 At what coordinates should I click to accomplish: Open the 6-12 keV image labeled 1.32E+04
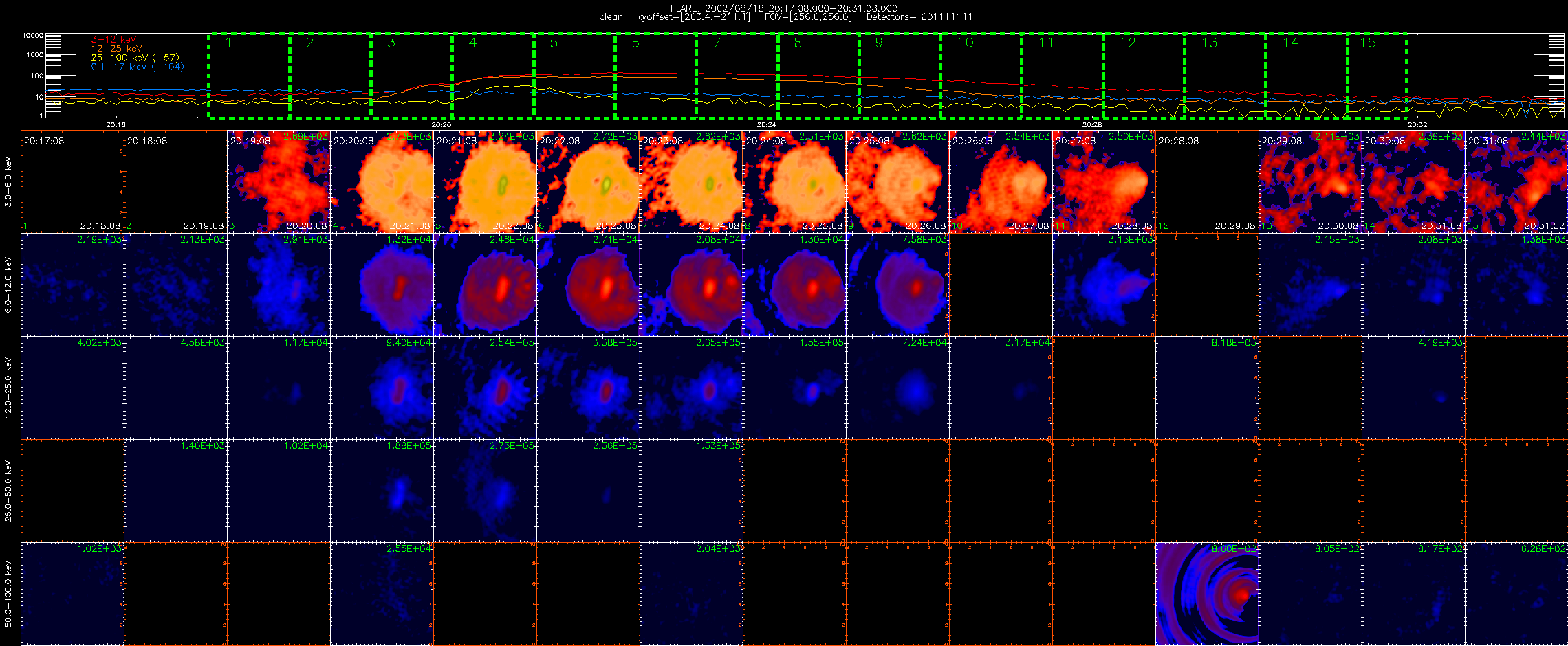(382, 285)
